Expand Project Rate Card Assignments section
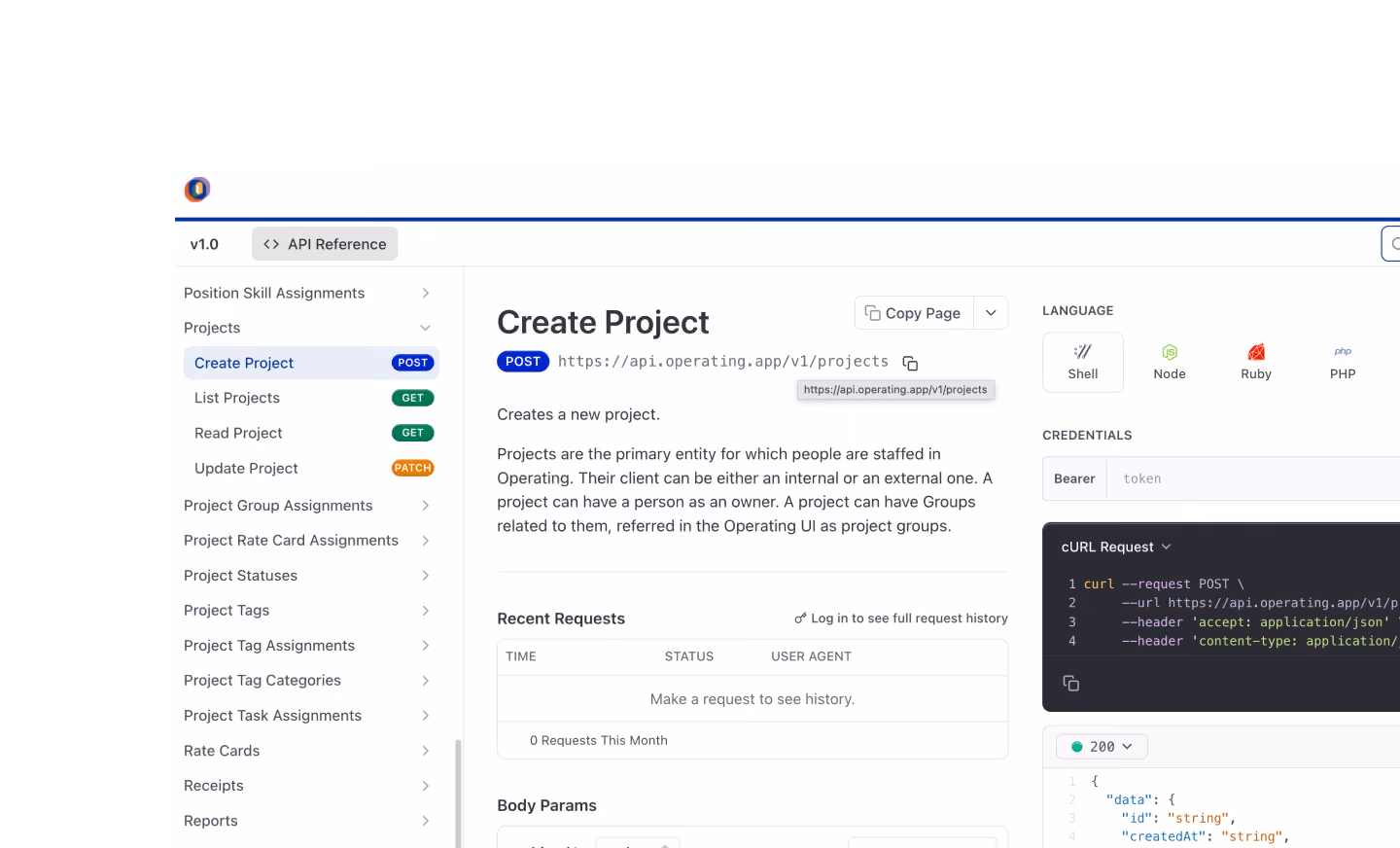This screenshot has width=1400, height=848. coord(425,541)
